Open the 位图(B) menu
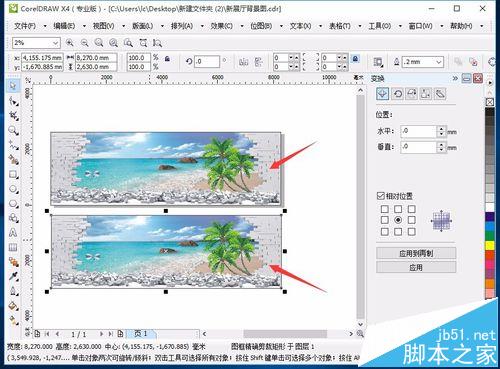Image resolution: width=500 pixels, height=369 pixels. [261, 26]
